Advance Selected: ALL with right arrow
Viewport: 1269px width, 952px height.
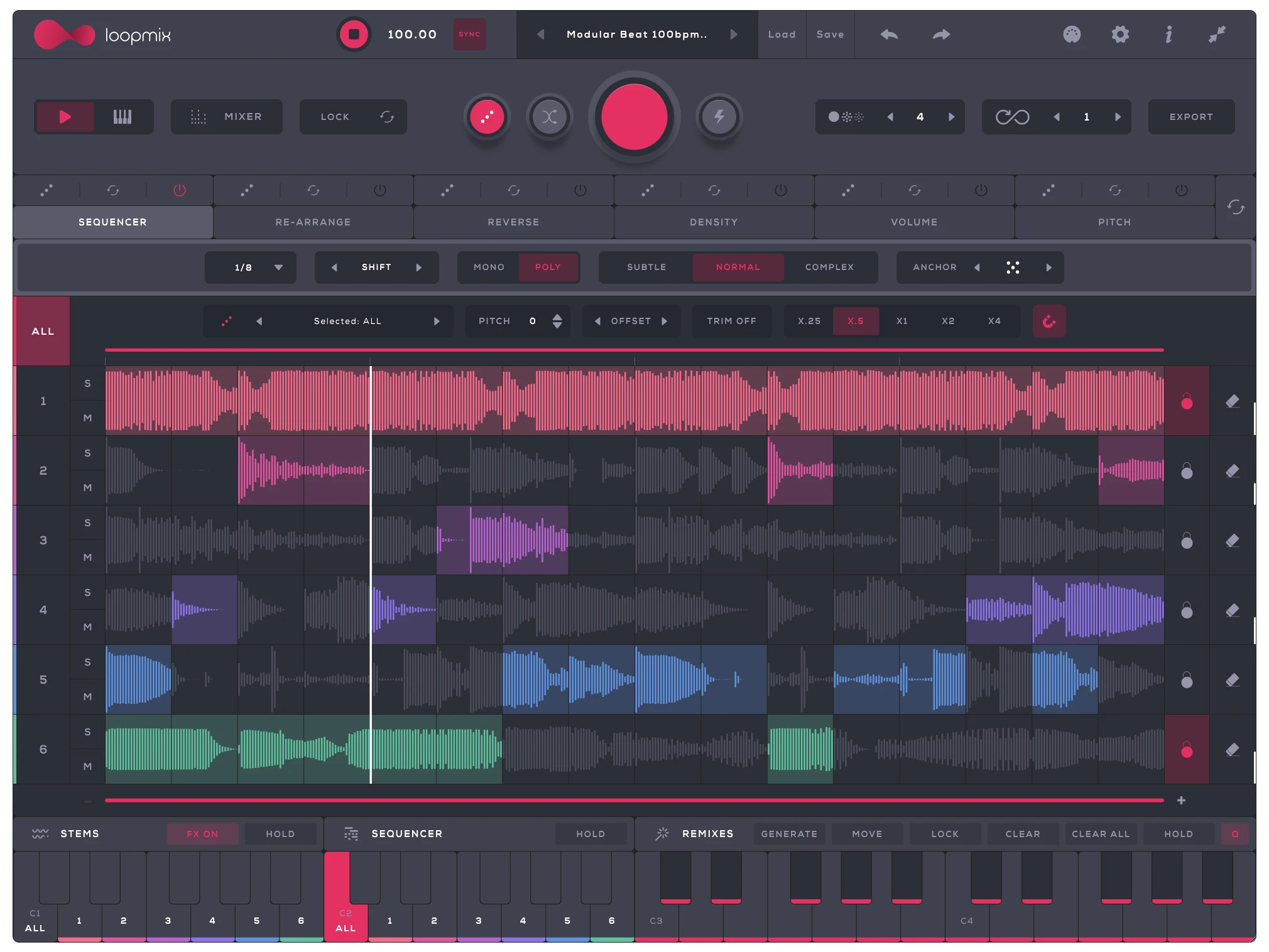click(x=437, y=322)
